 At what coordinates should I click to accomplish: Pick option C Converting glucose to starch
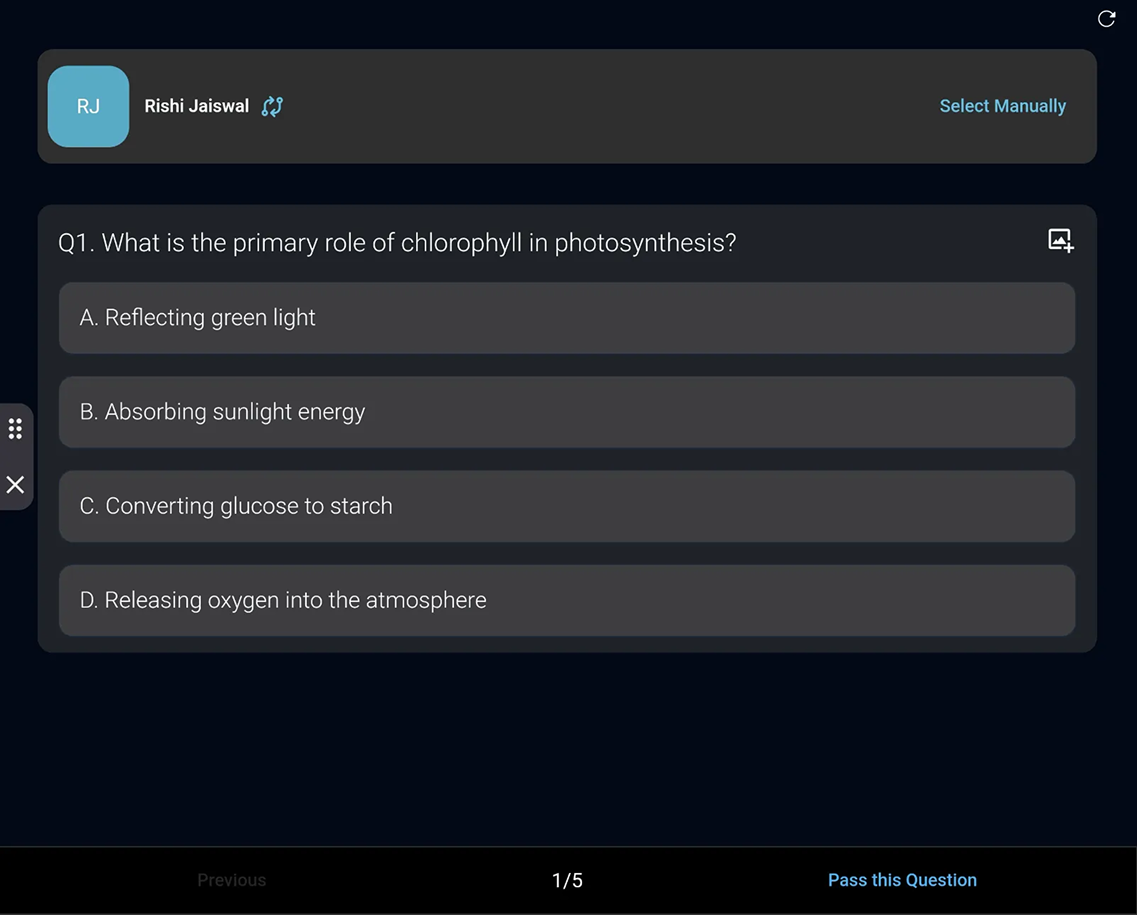[x=567, y=506]
